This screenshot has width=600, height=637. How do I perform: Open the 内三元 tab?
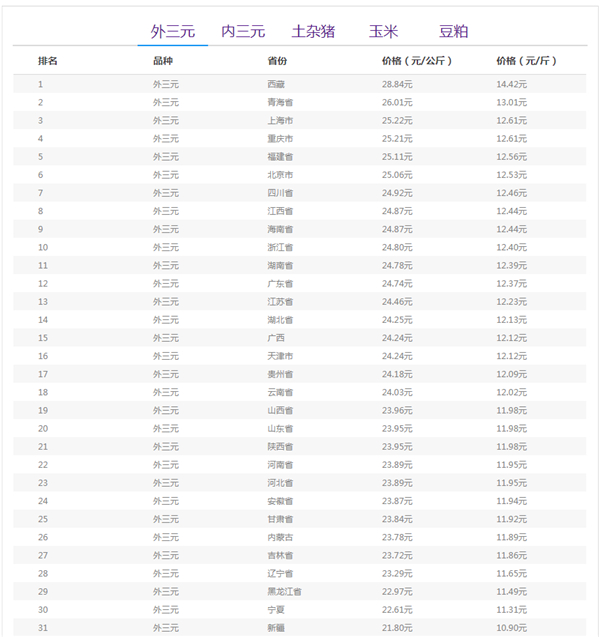click(243, 31)
